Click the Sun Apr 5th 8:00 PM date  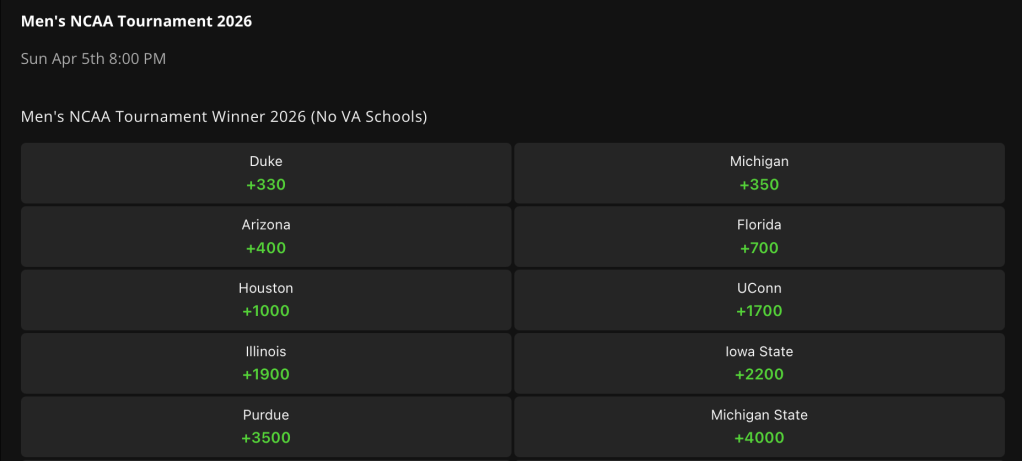[93, 59]
